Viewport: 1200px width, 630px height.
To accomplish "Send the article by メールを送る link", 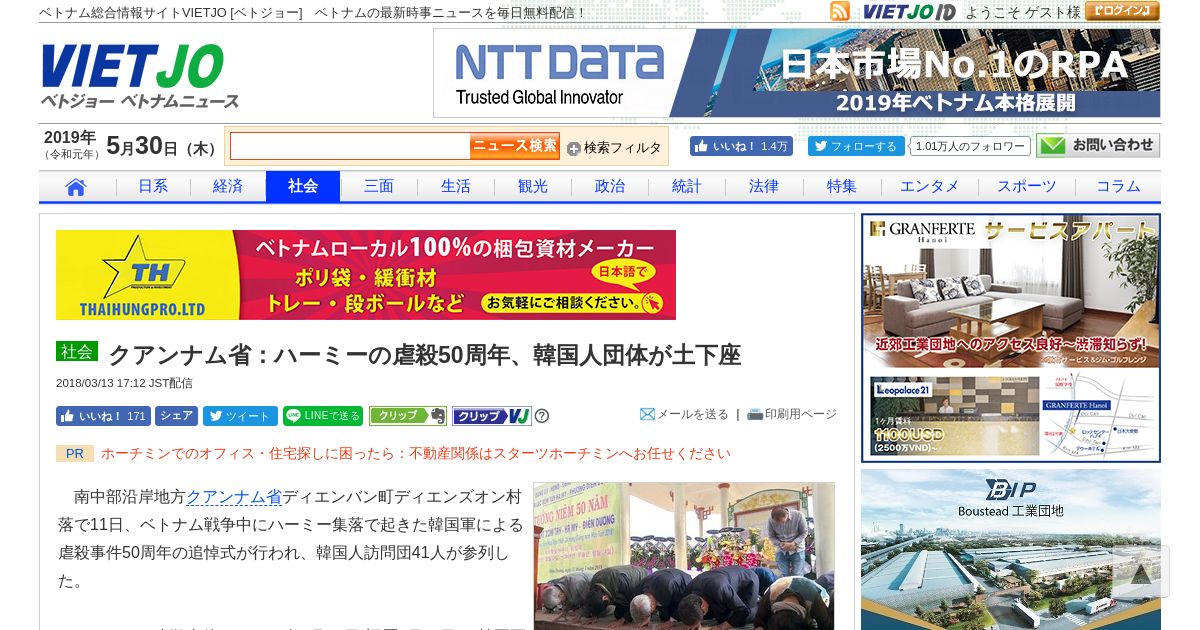I will tap(684, 414).
